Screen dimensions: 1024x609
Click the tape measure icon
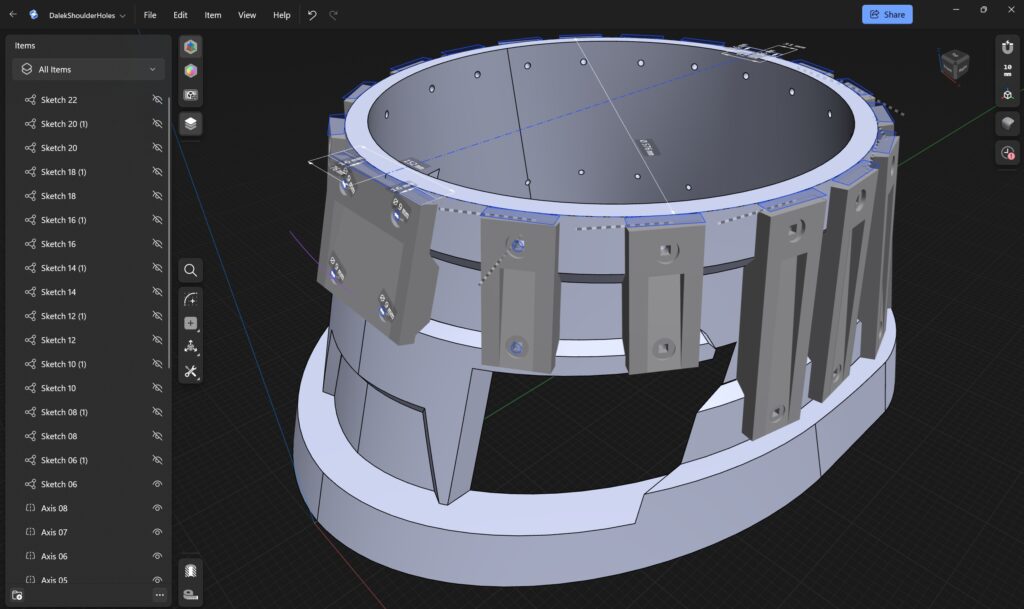pos(190,594)
